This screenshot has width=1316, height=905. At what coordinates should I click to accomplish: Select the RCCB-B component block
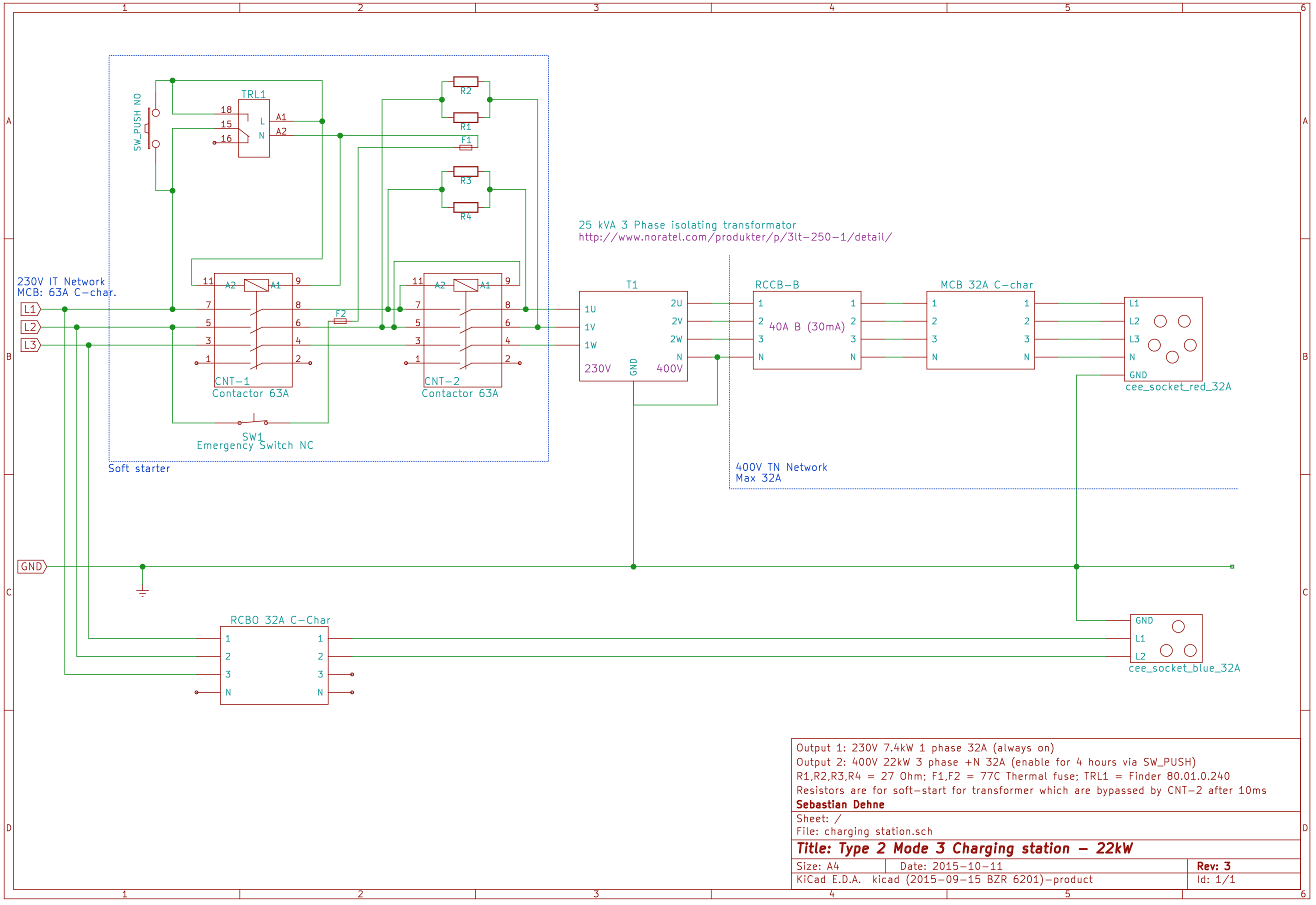(807, 330)
